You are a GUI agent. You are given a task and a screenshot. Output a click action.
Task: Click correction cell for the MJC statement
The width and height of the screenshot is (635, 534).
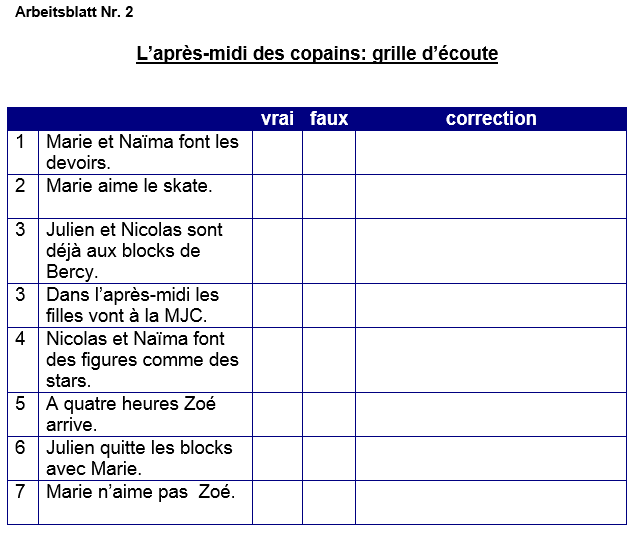[491, 305]
